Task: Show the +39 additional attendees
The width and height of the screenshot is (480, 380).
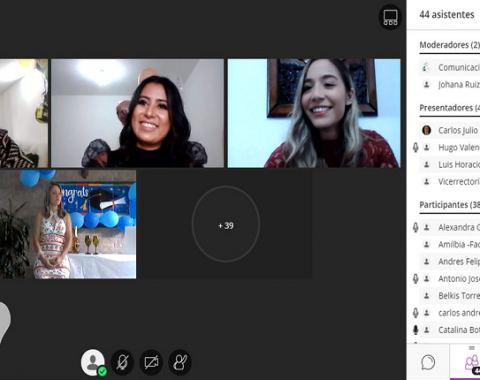Action: 226,224
